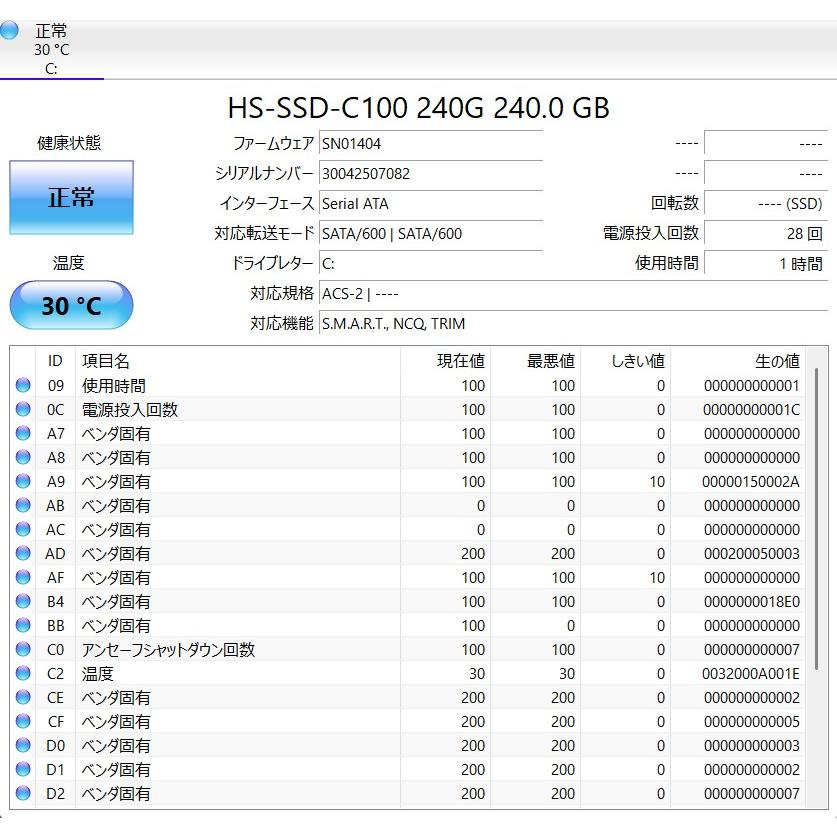
Task: Select the 温度 attribute name in row C2
Action: tap(98, 674)
